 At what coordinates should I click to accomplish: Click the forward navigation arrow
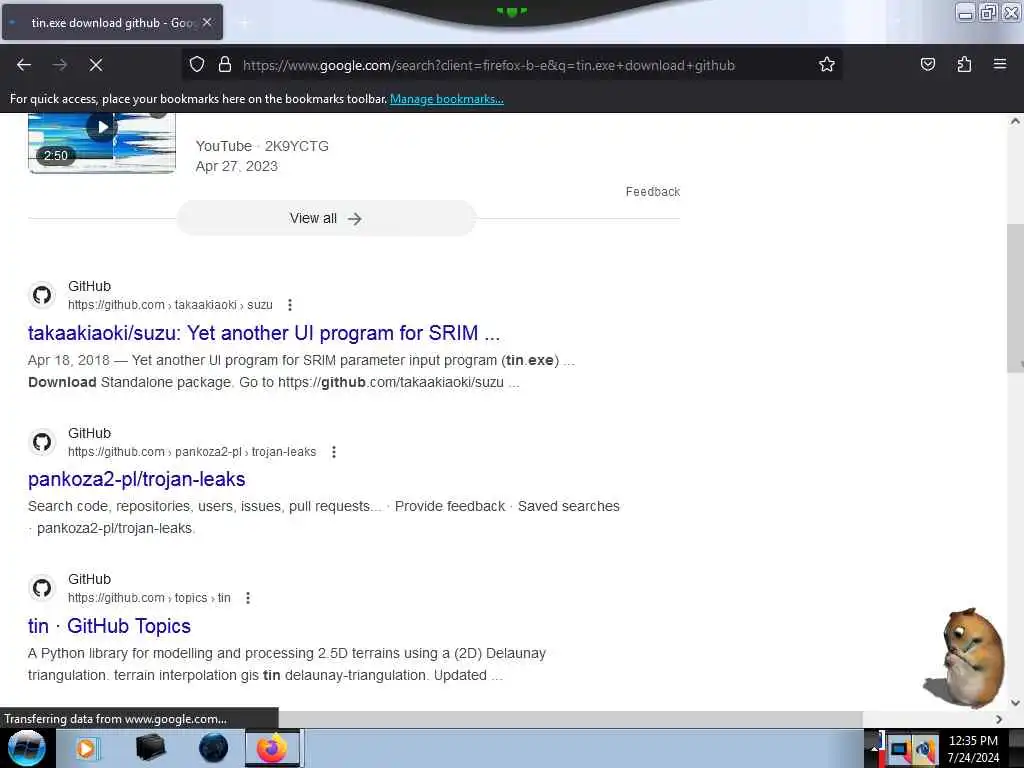[60, 65]
